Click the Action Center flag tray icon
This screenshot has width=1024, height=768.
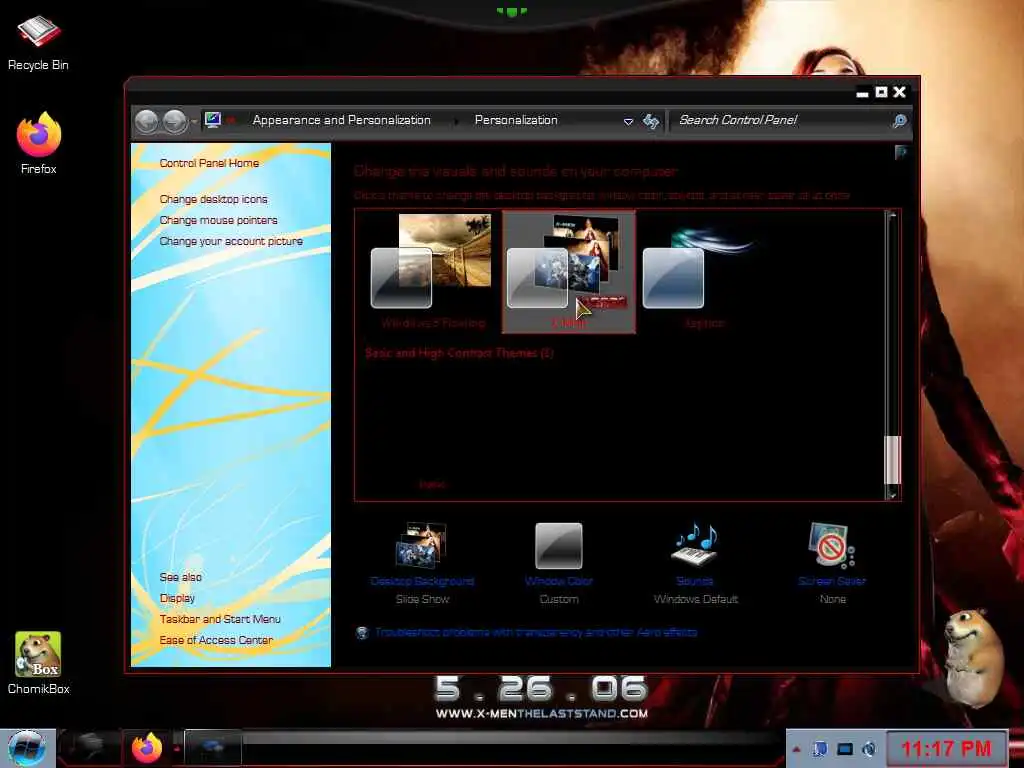click(x=821, y=749)
